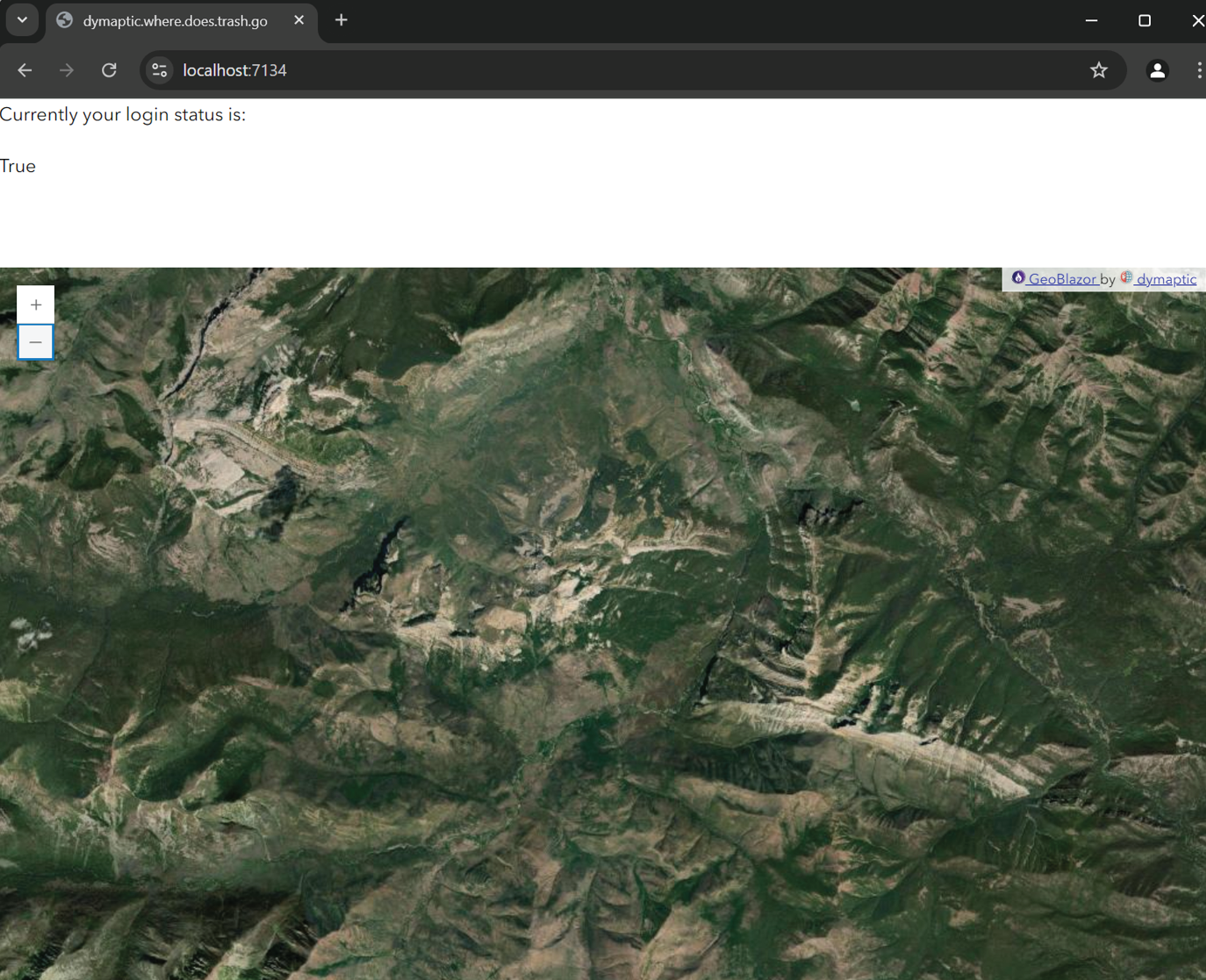
Task: Click the dymaptic globe logo
Action: pos(1127,278)
